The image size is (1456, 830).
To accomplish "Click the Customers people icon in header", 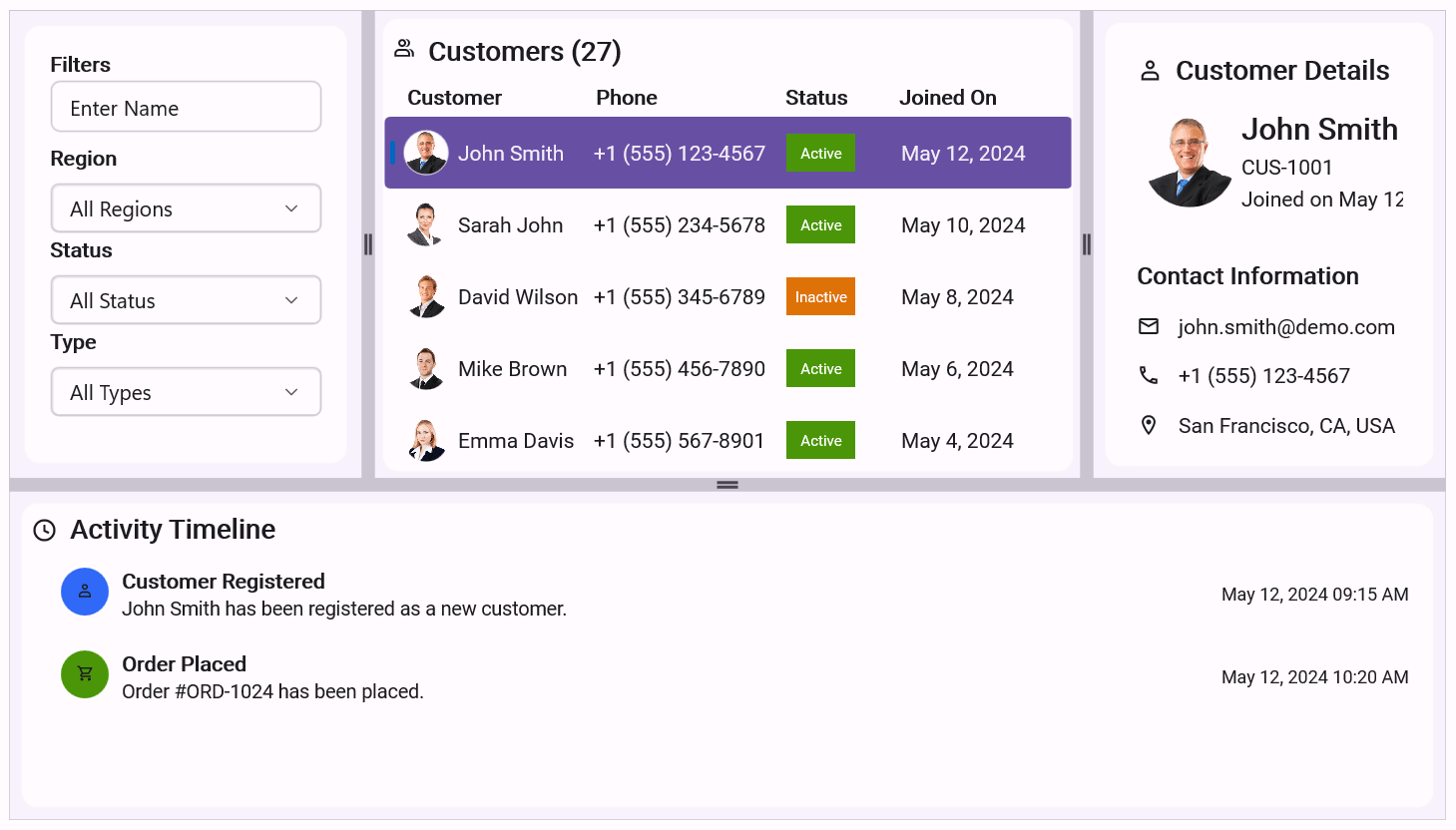I will pos(404,48).
